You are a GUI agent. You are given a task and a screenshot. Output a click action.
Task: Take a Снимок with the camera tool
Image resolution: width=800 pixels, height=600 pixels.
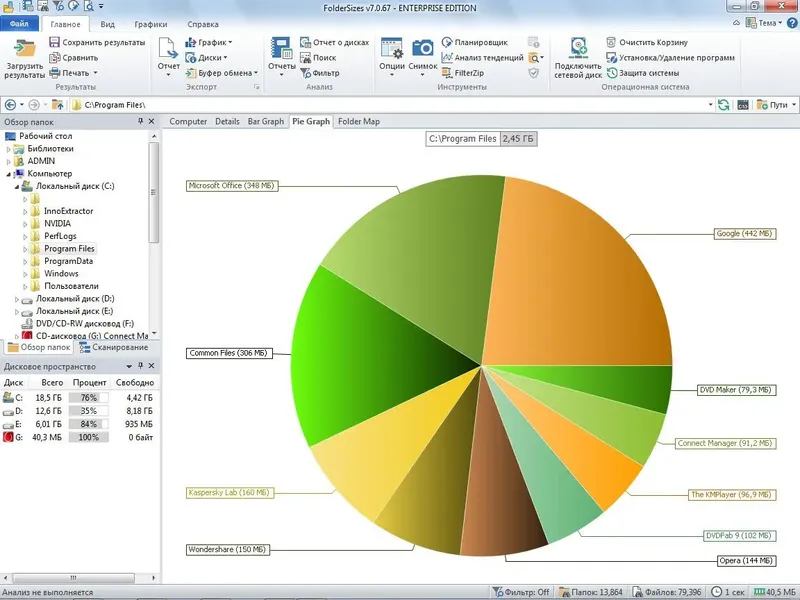tap(421, 57)
